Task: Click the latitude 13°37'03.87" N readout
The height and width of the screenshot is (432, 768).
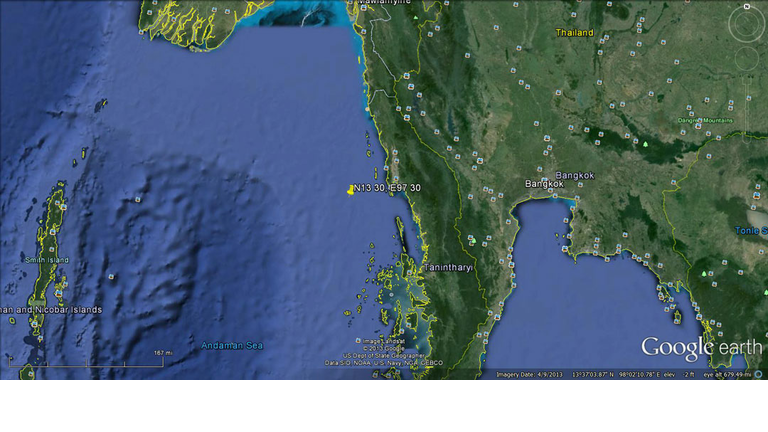Action: click(x=593, y=375)
